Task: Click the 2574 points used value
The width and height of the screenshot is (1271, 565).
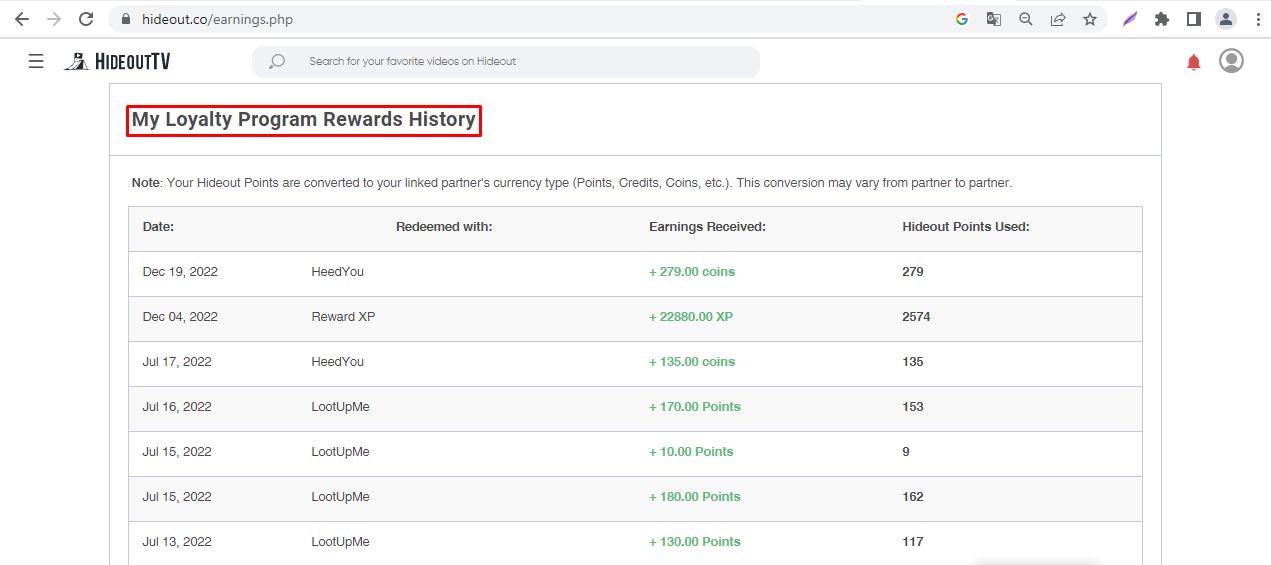Action: tap(916, 317)
